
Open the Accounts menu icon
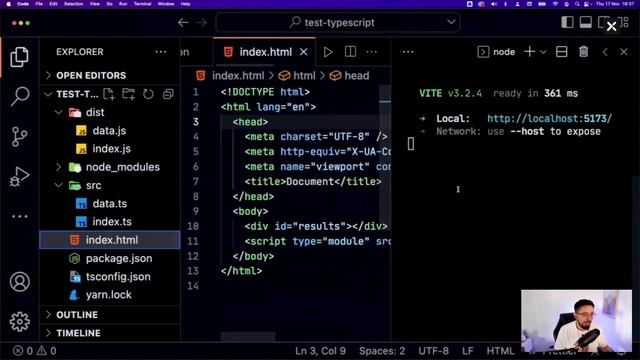[20, 282]
